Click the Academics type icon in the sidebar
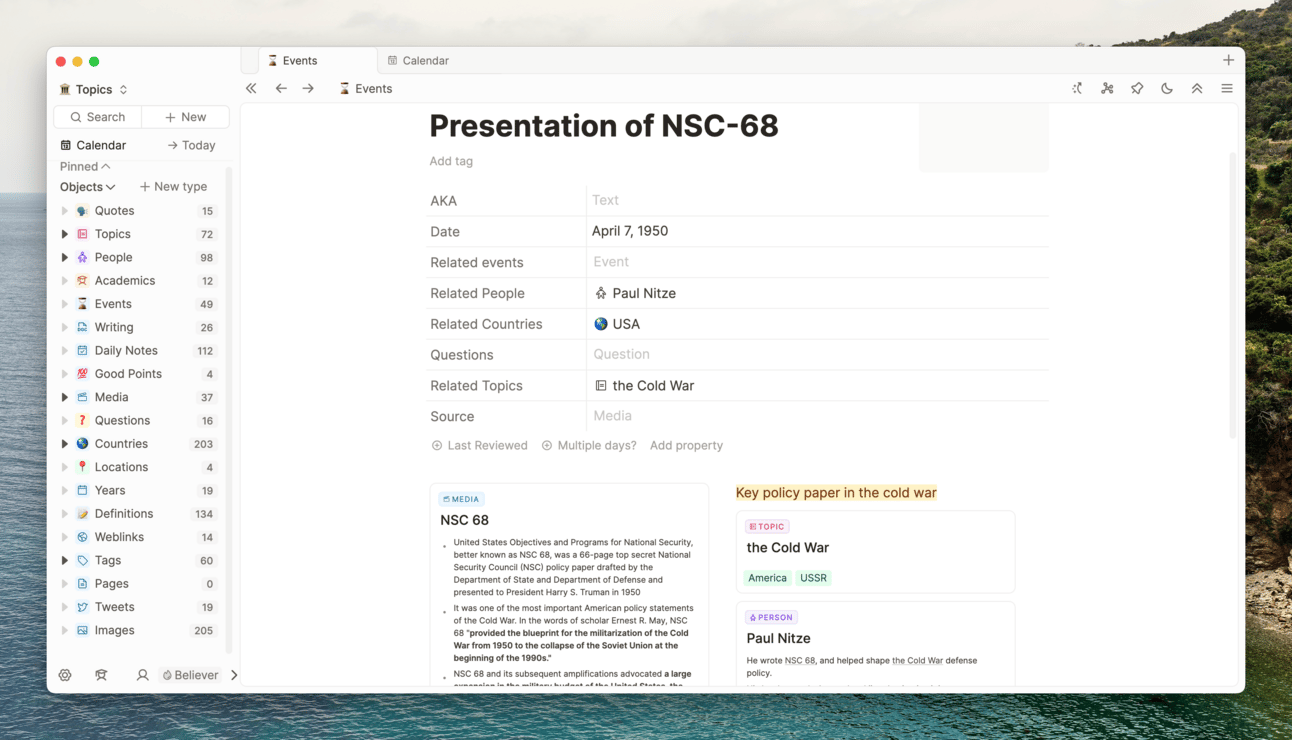 click(82, 281)
